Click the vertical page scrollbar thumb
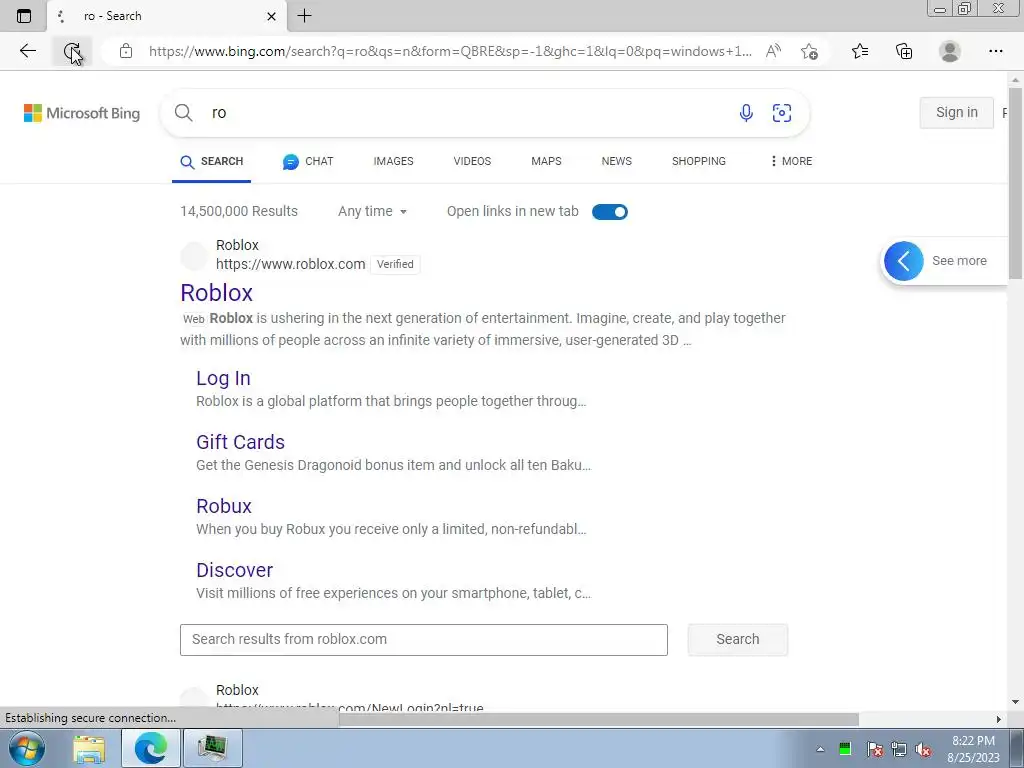This screenshot has height=768, width=1024. [1015, 183]
